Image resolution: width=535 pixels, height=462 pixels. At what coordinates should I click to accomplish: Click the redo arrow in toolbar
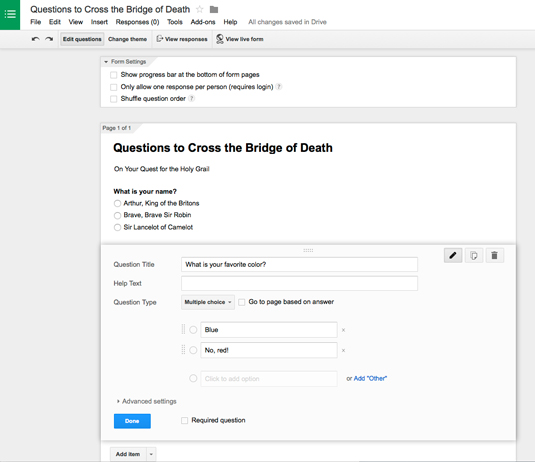pyautogui.click(x=49, y=39)
